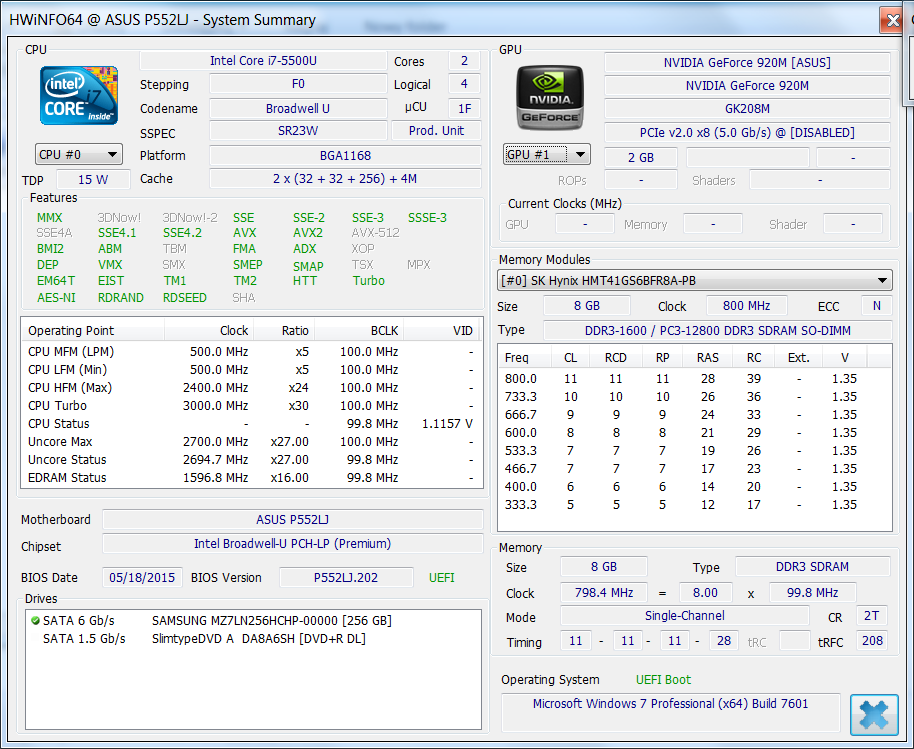Screen dimensions: 914x749
Task: Select the 533.3 frequency timing row
Action: [694, 451]
